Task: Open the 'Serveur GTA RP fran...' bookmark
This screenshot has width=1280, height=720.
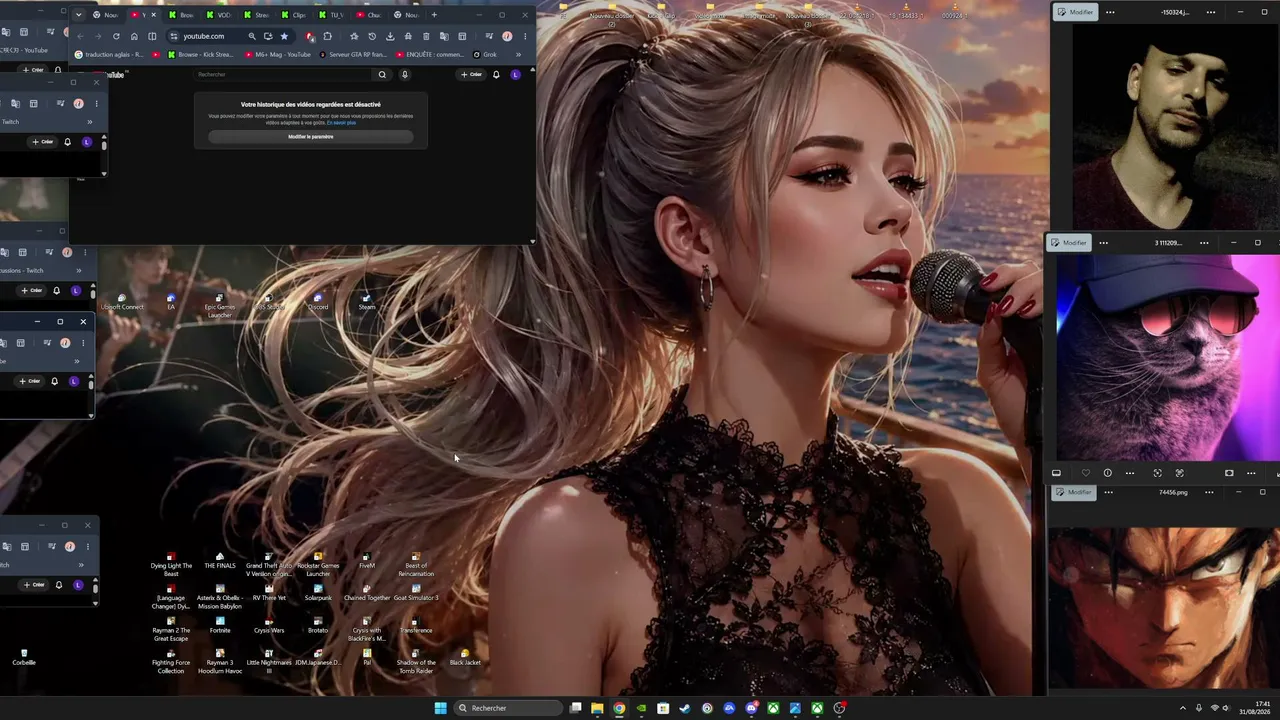Action: tap(353, 54)
